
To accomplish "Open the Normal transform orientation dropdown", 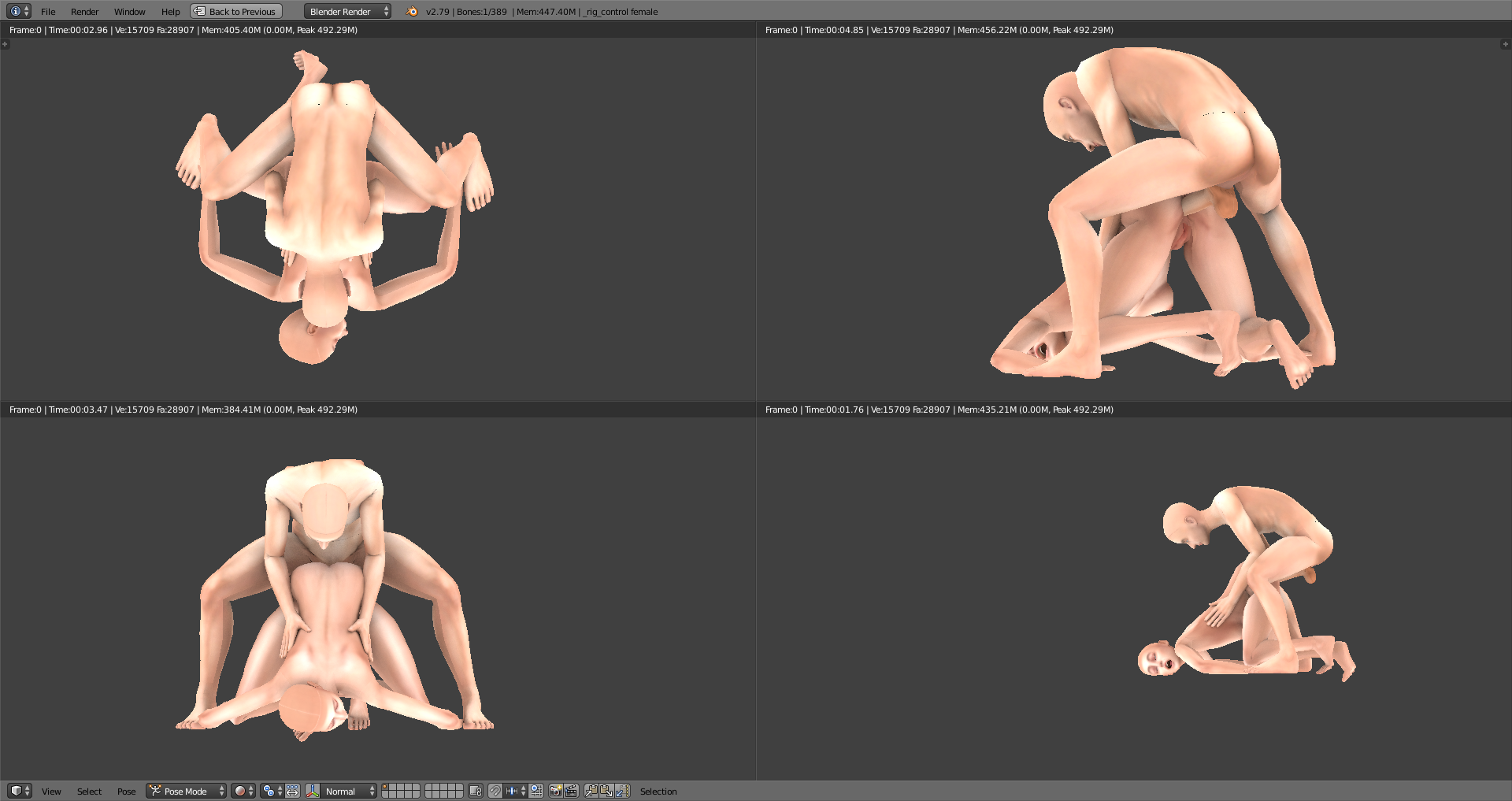I will point(349,791).
